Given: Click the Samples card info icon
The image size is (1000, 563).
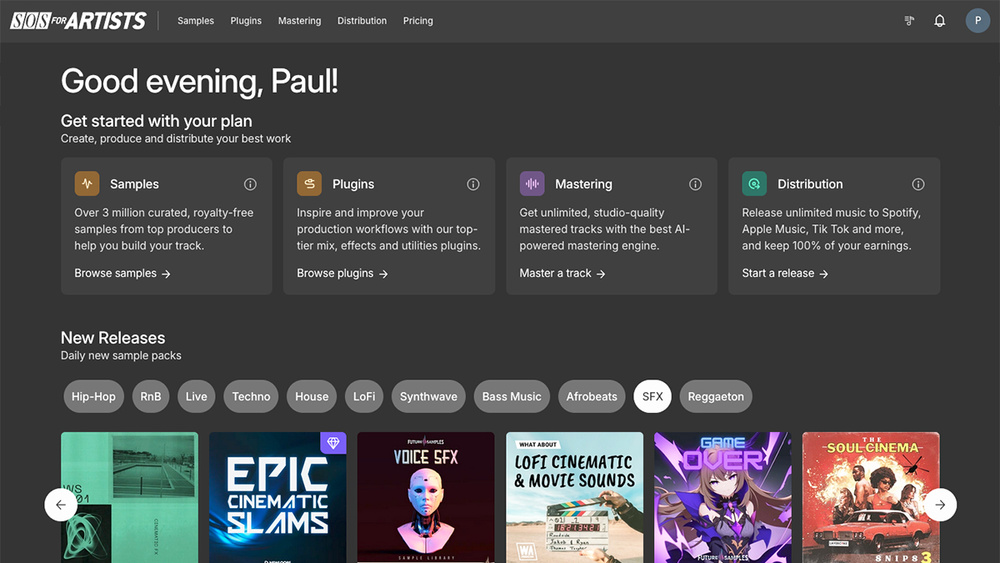Looking at the screenshot, I should (250, 184).
